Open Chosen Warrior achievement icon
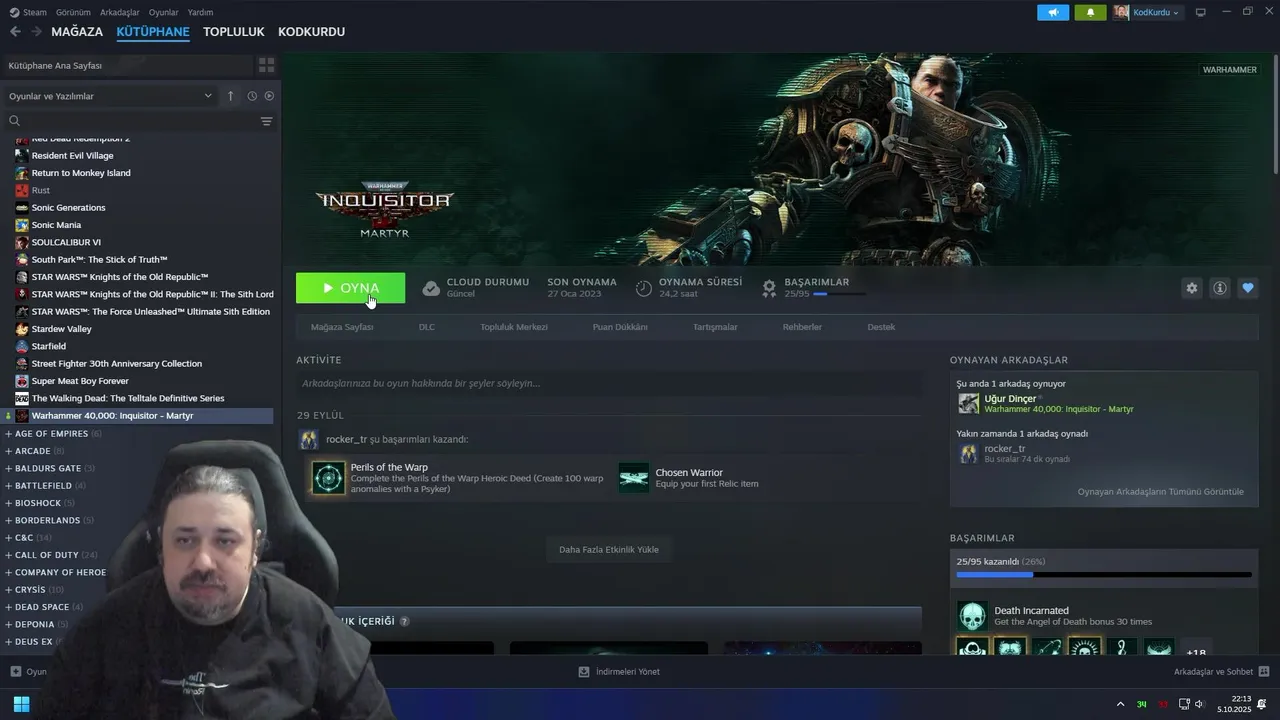Viewport: 1280px width, 720px height. coord(634,478)
